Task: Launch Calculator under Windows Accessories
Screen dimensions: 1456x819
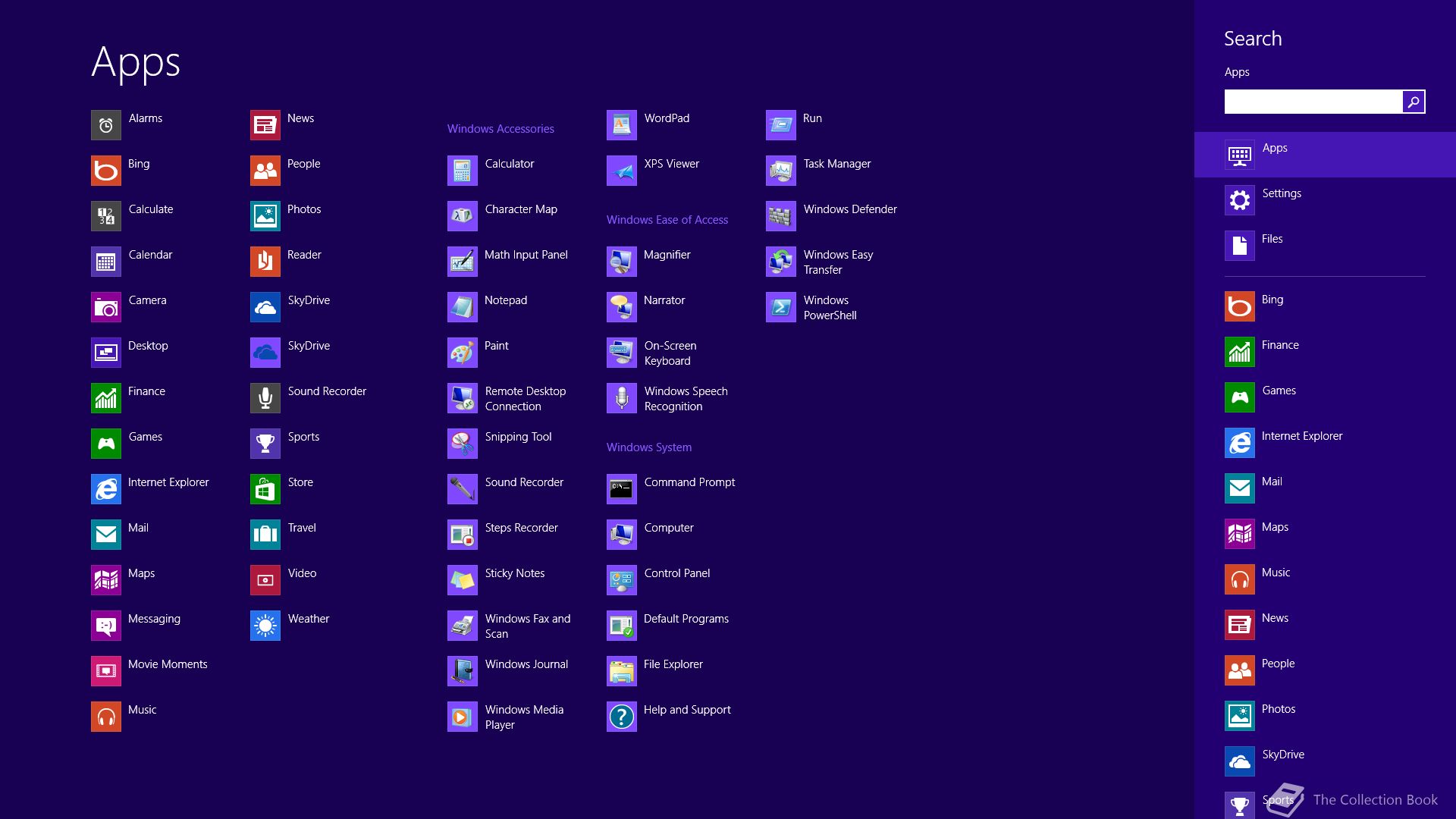Action: tap(463, 171)
